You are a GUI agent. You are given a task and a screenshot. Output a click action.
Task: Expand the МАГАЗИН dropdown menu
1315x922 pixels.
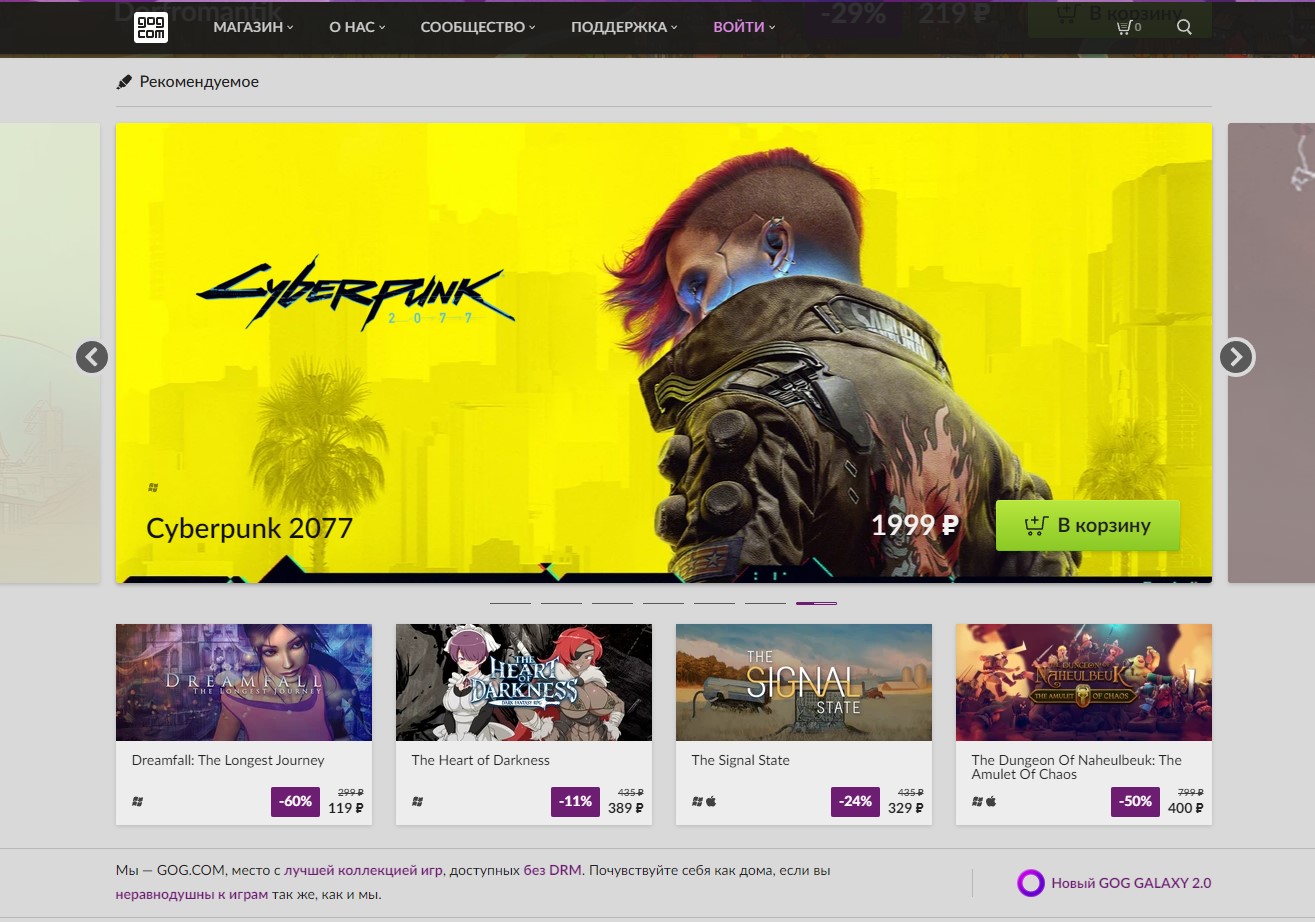tap(253, 27)
